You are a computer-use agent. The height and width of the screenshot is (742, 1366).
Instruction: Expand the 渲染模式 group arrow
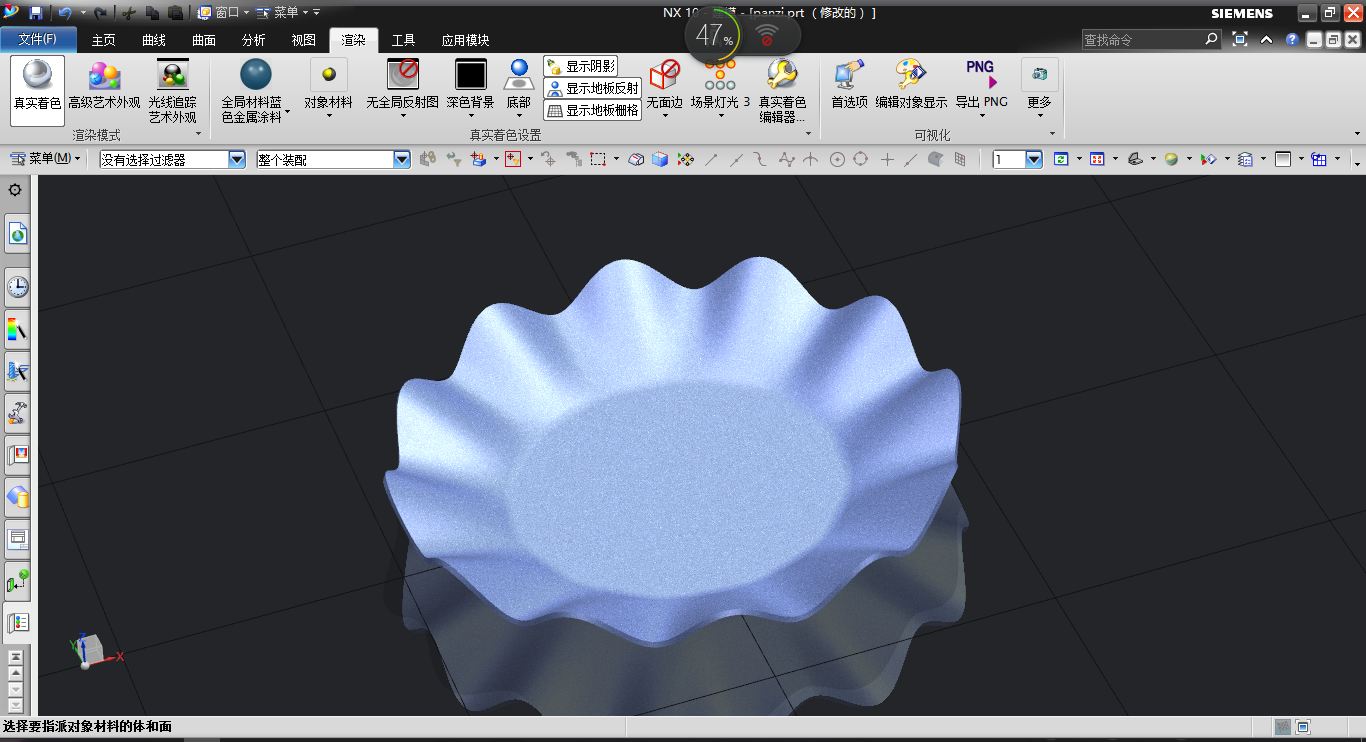click(x=198, y=134)
